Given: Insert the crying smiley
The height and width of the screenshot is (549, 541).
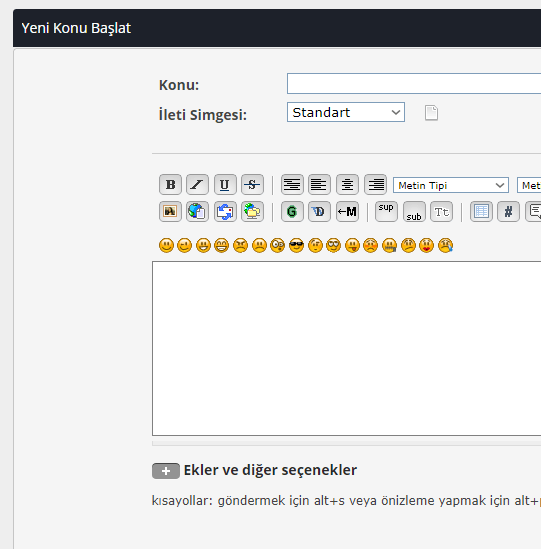Looking at the screenshot, I should point(445,245).
